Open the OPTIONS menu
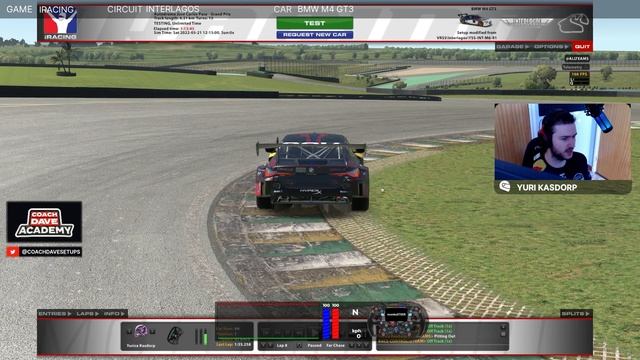 tap(551, 47)
